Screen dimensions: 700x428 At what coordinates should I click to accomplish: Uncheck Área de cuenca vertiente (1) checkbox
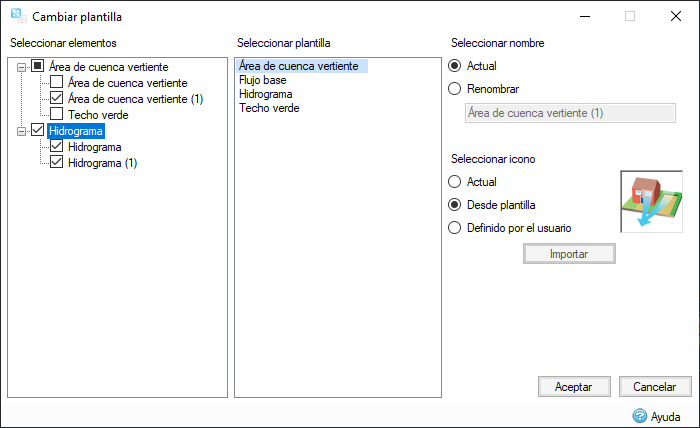click(x=56, y=98)
